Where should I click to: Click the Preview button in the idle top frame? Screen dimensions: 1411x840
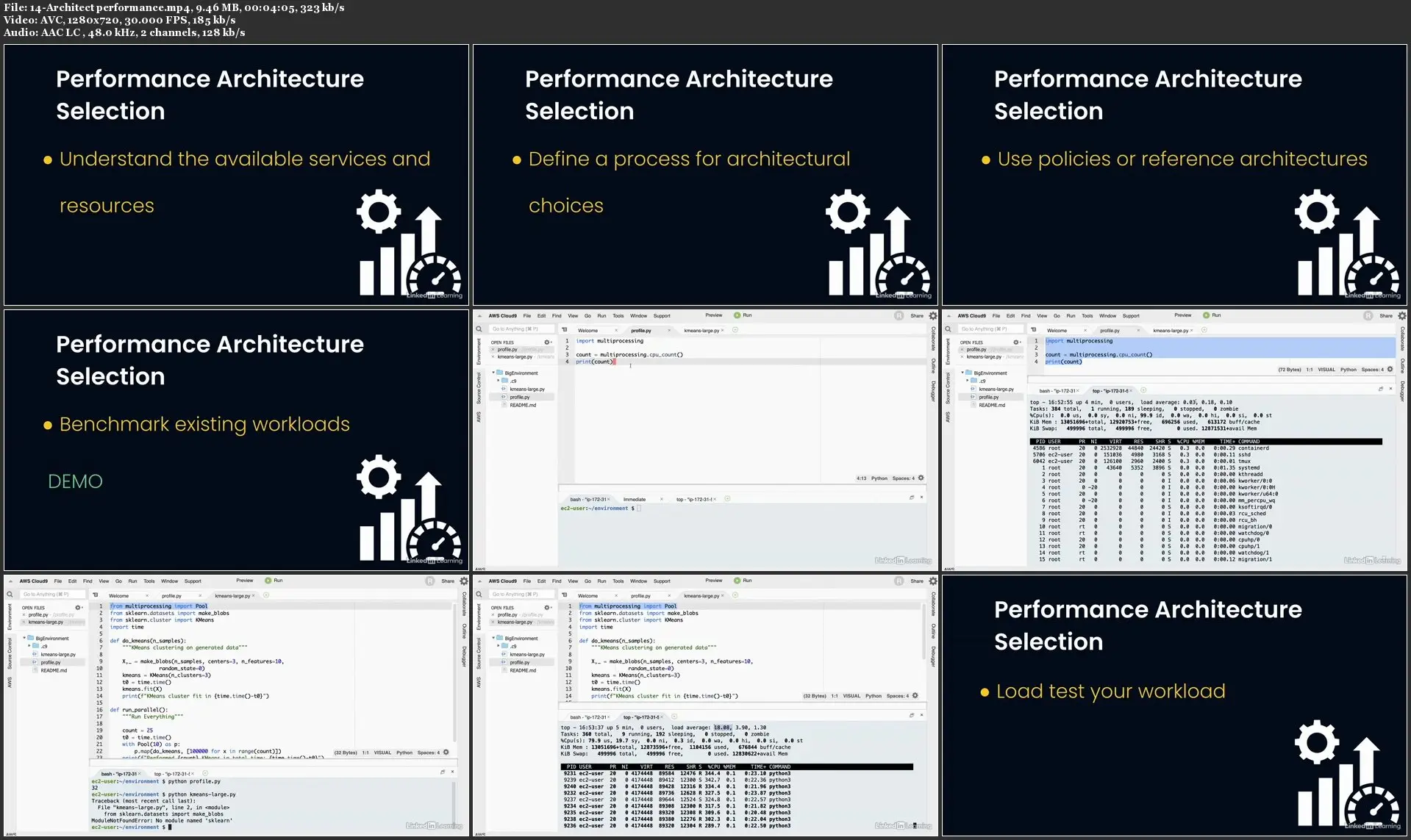1183,315
